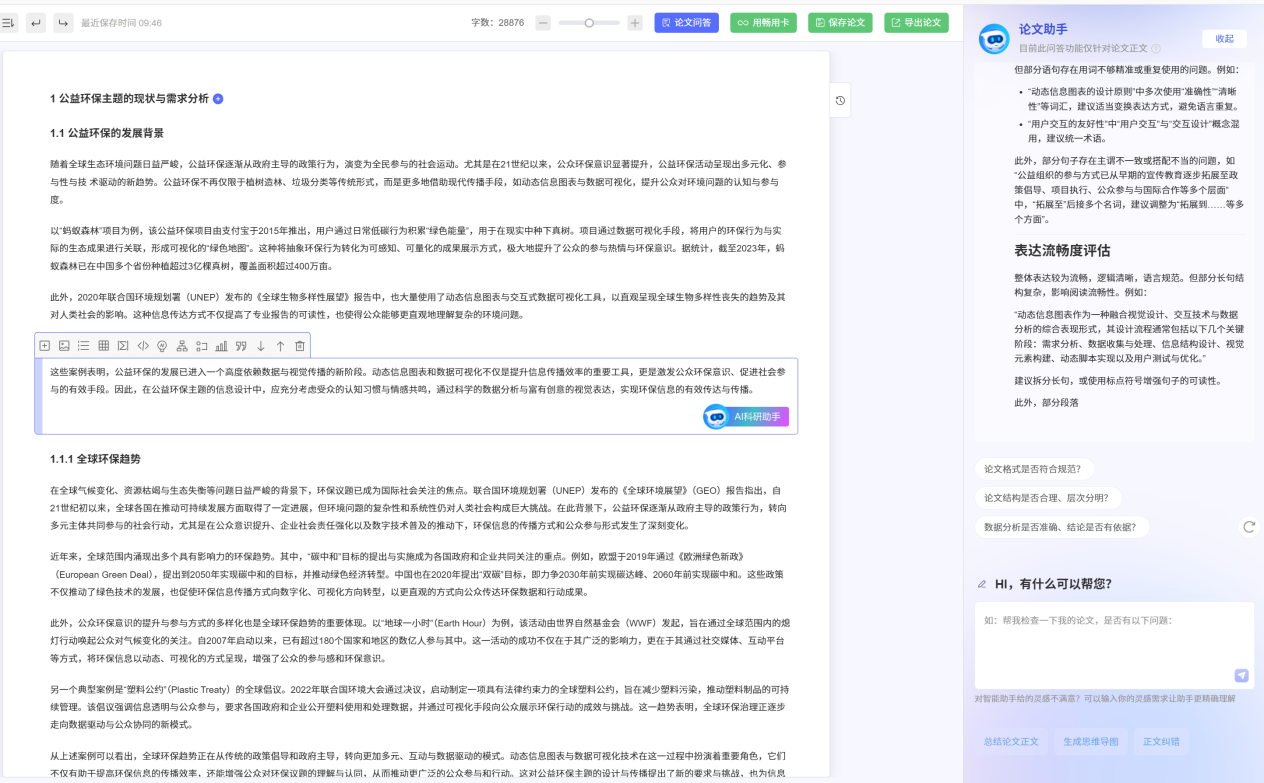This screenshot has height=783, width=1264.
Task: Click the AI lightbulb icon in block toolbar
Action: [162, 346]
